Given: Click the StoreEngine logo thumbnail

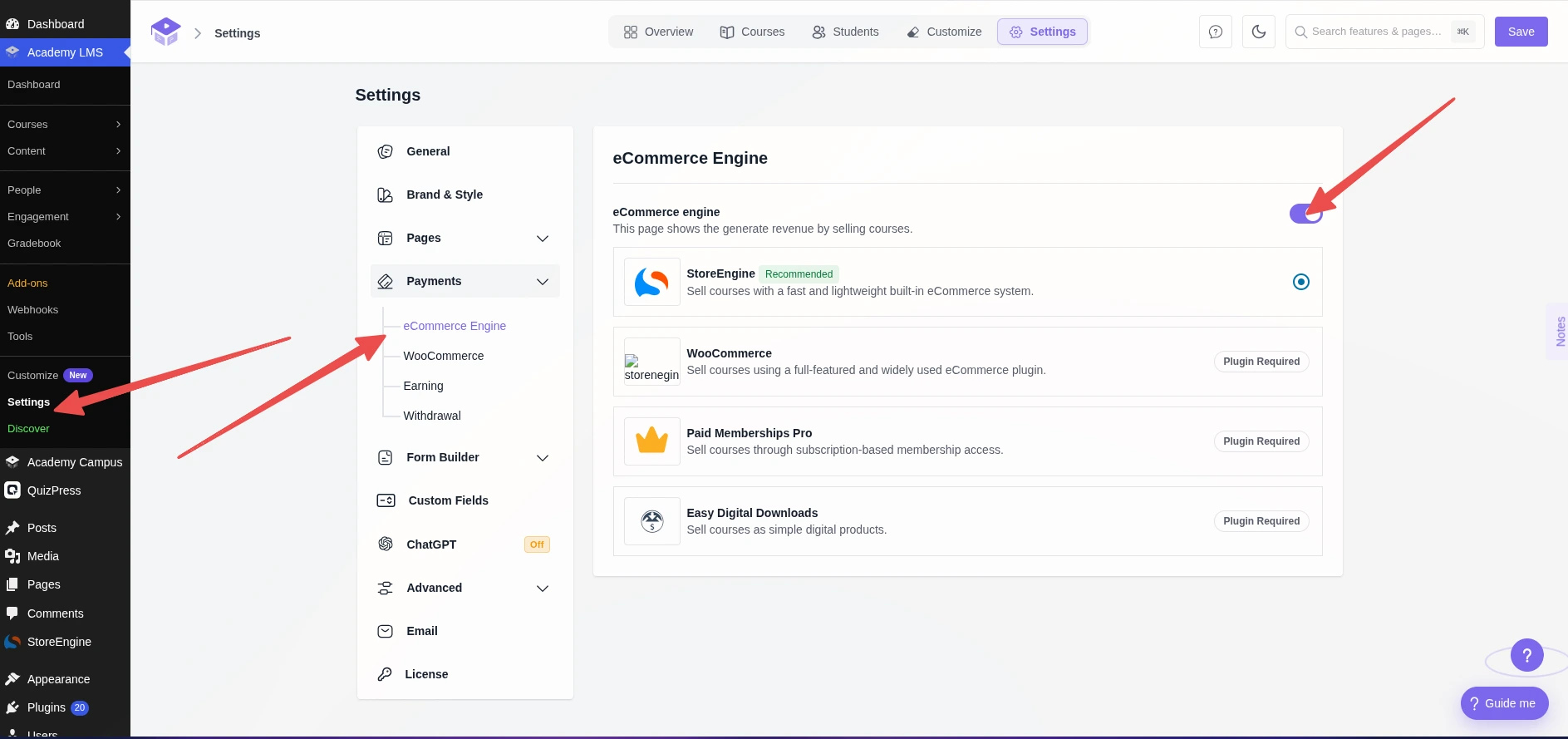Looking at the screenshot, I should point(652,282).
